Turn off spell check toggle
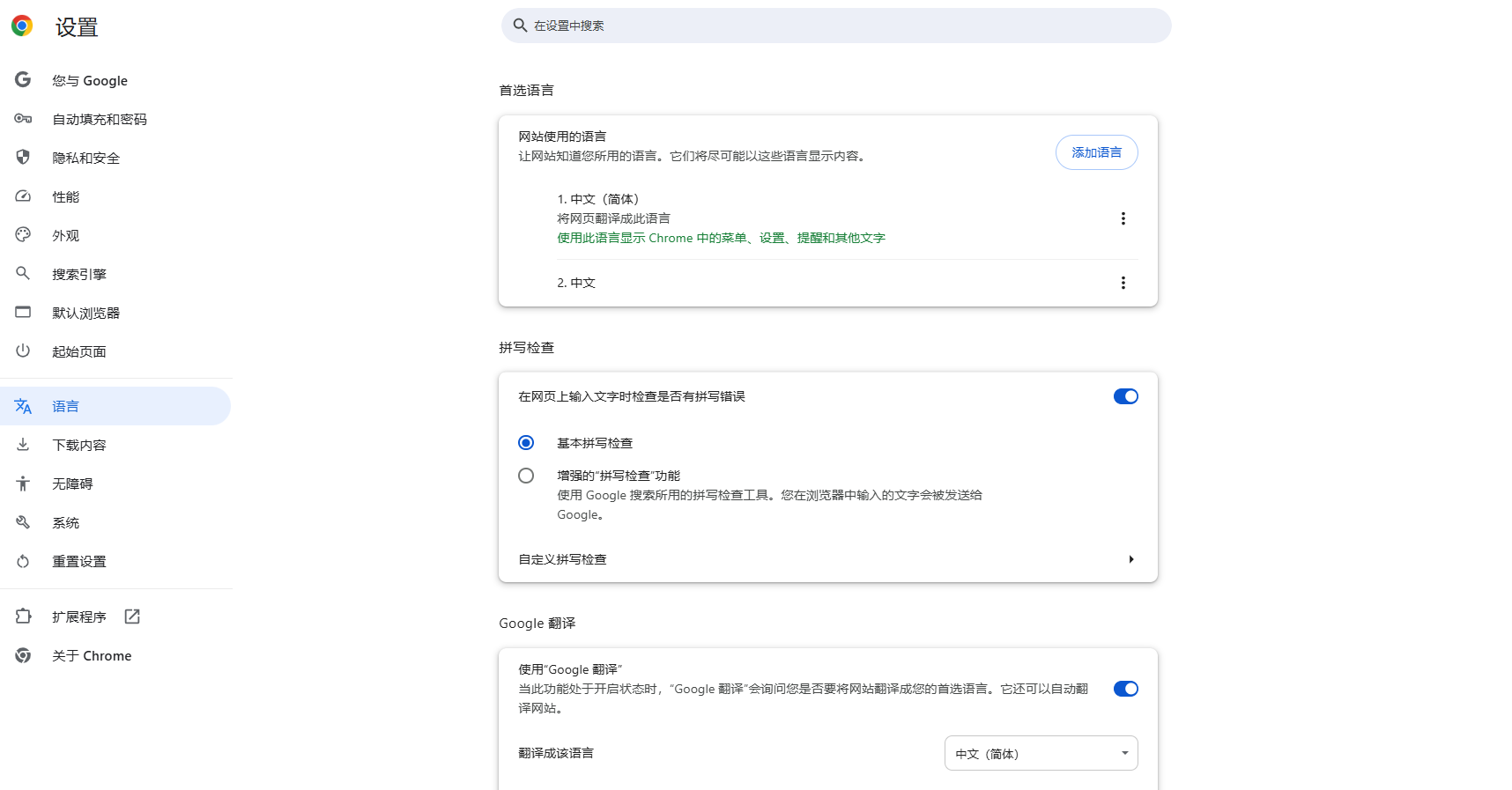The image size is (1512, 790). click(x=1125, y=396)
